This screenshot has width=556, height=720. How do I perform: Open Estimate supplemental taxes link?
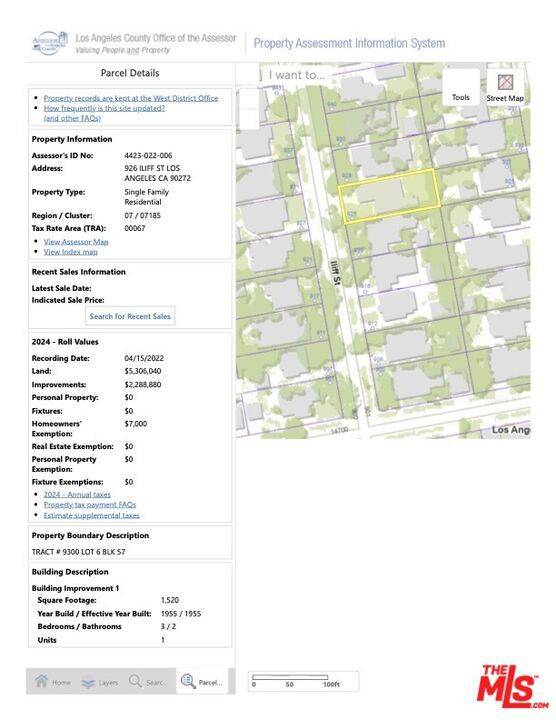tap(91, 515)
